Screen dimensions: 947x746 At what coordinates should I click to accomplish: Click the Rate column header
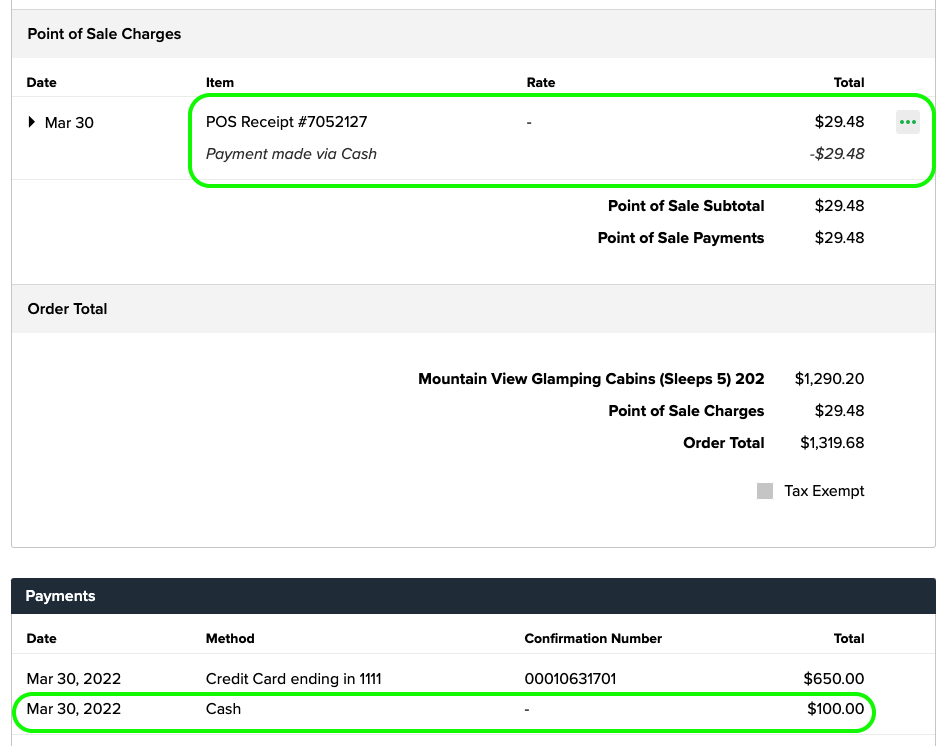click(x=540, y=82)
